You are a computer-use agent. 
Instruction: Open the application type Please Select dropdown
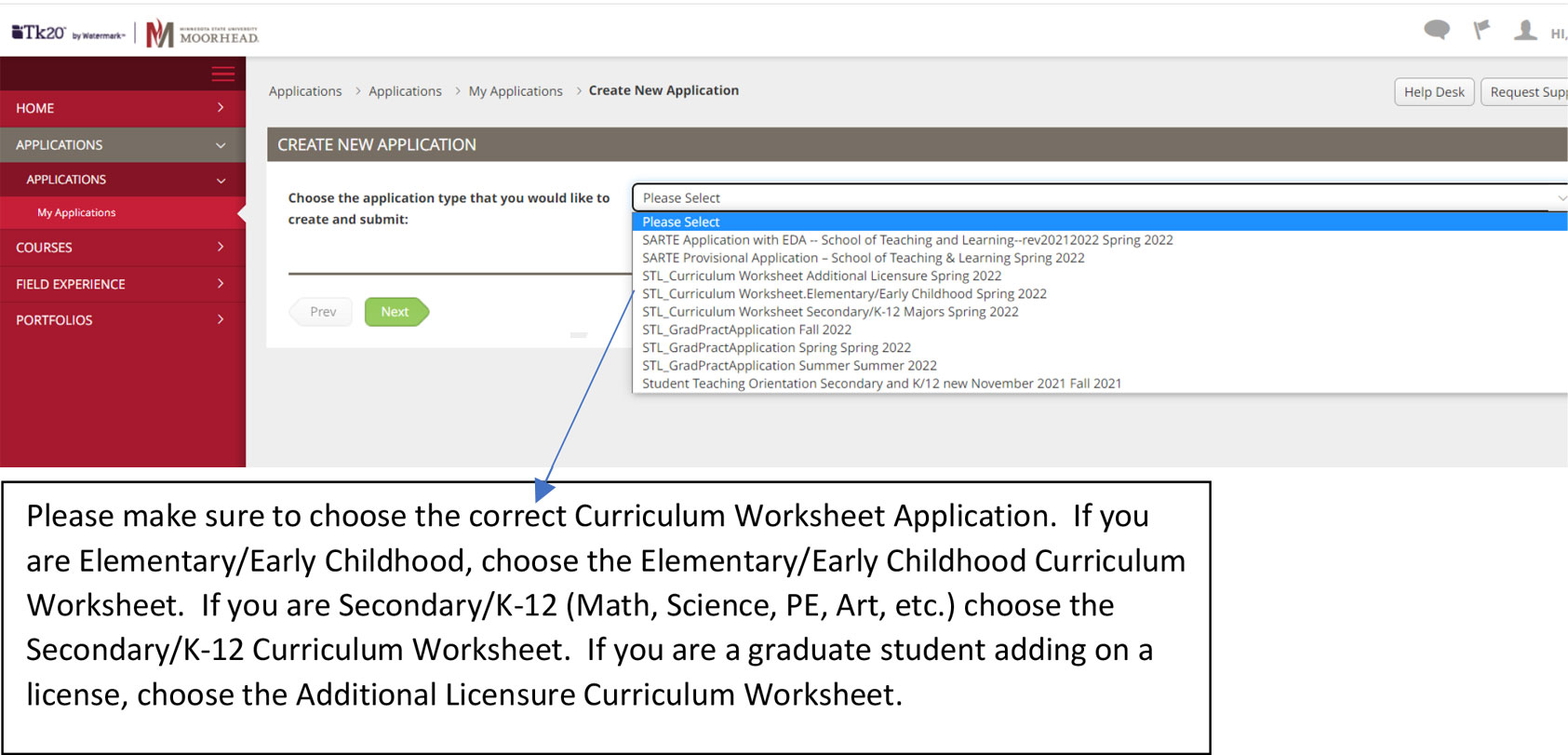click(x=1098, y=198)
